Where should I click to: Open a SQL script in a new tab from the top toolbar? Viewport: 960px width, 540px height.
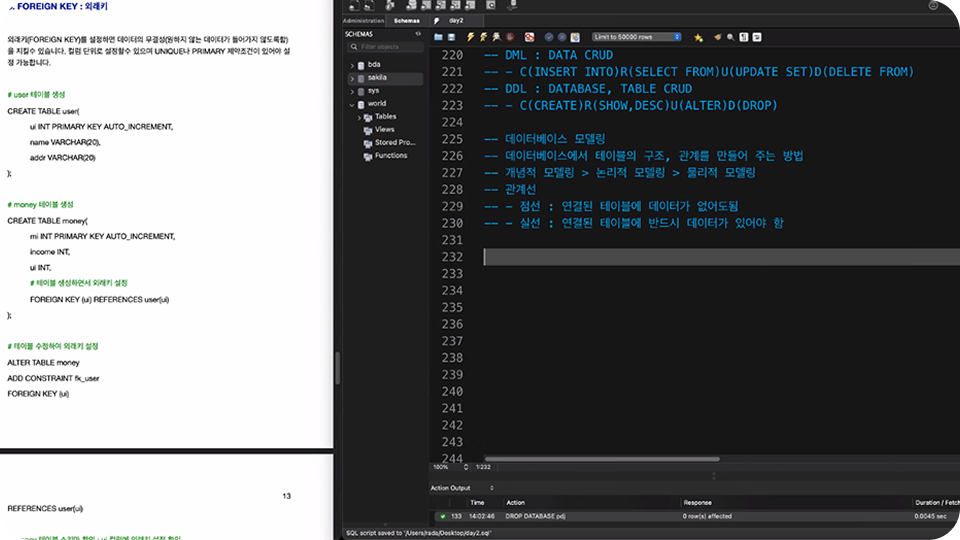(369, 6)
